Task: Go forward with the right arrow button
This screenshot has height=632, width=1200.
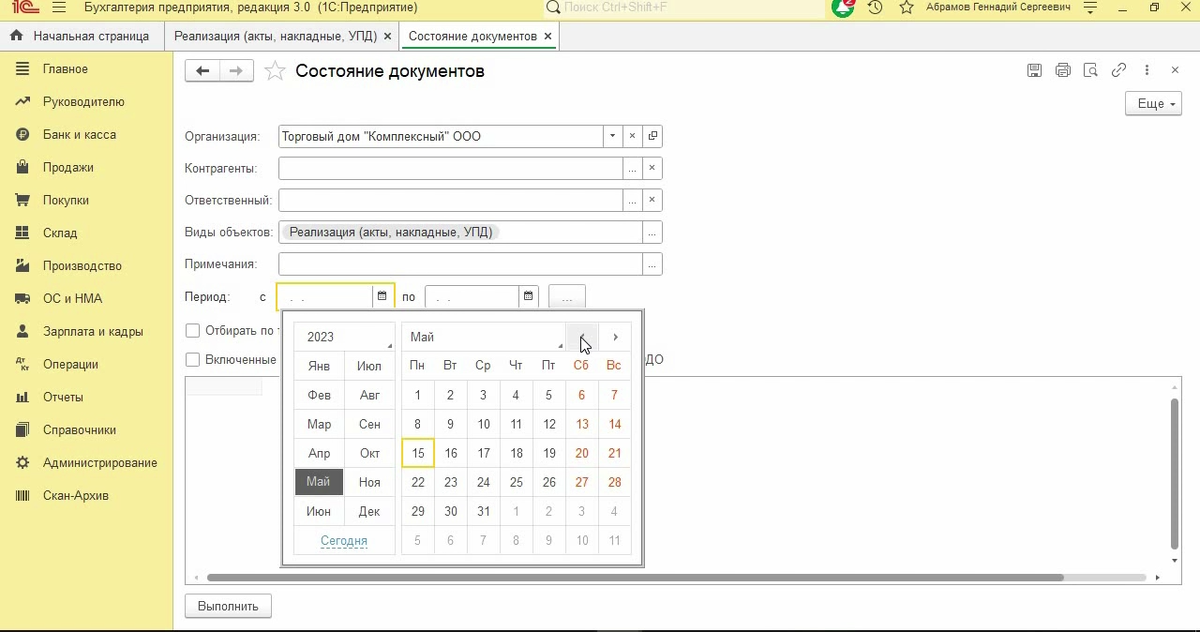Action: pos(237,71)
